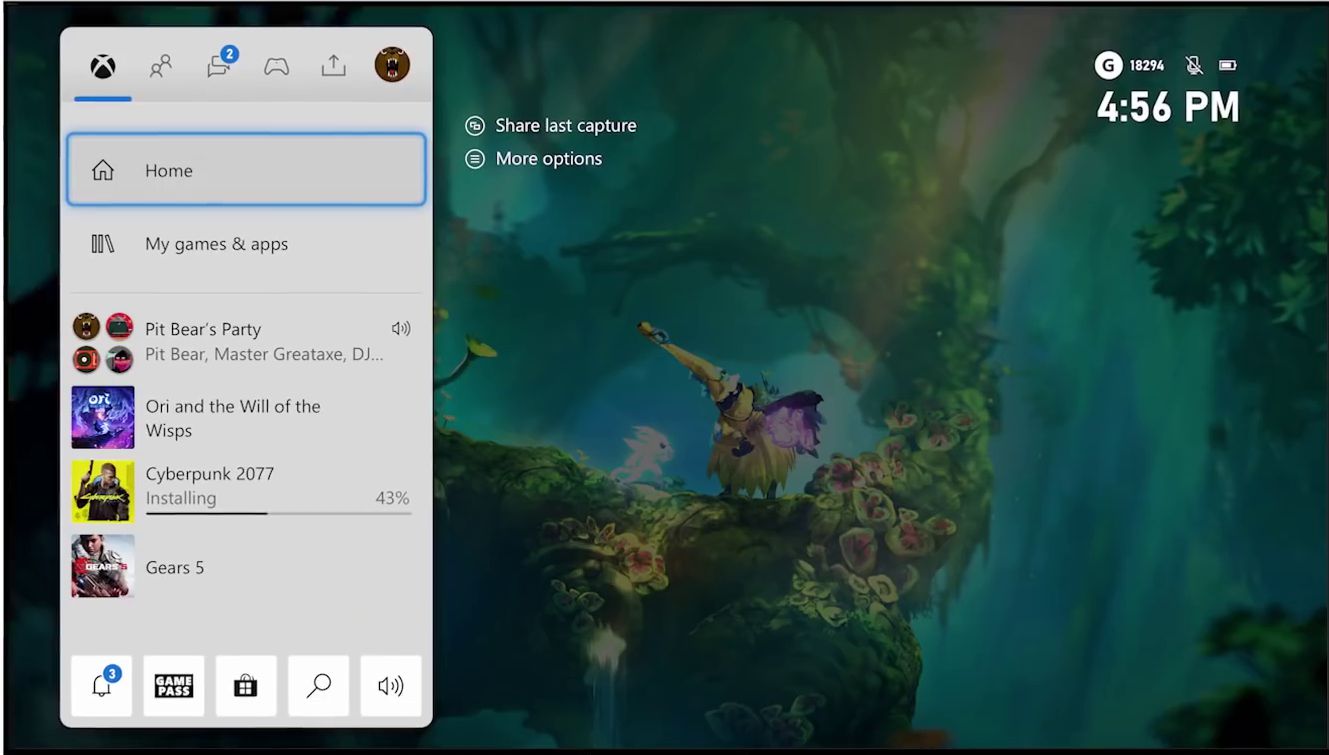Click the party speaker volume icon
Screen dimensions: 1329x755
click(x=401, y=328)
